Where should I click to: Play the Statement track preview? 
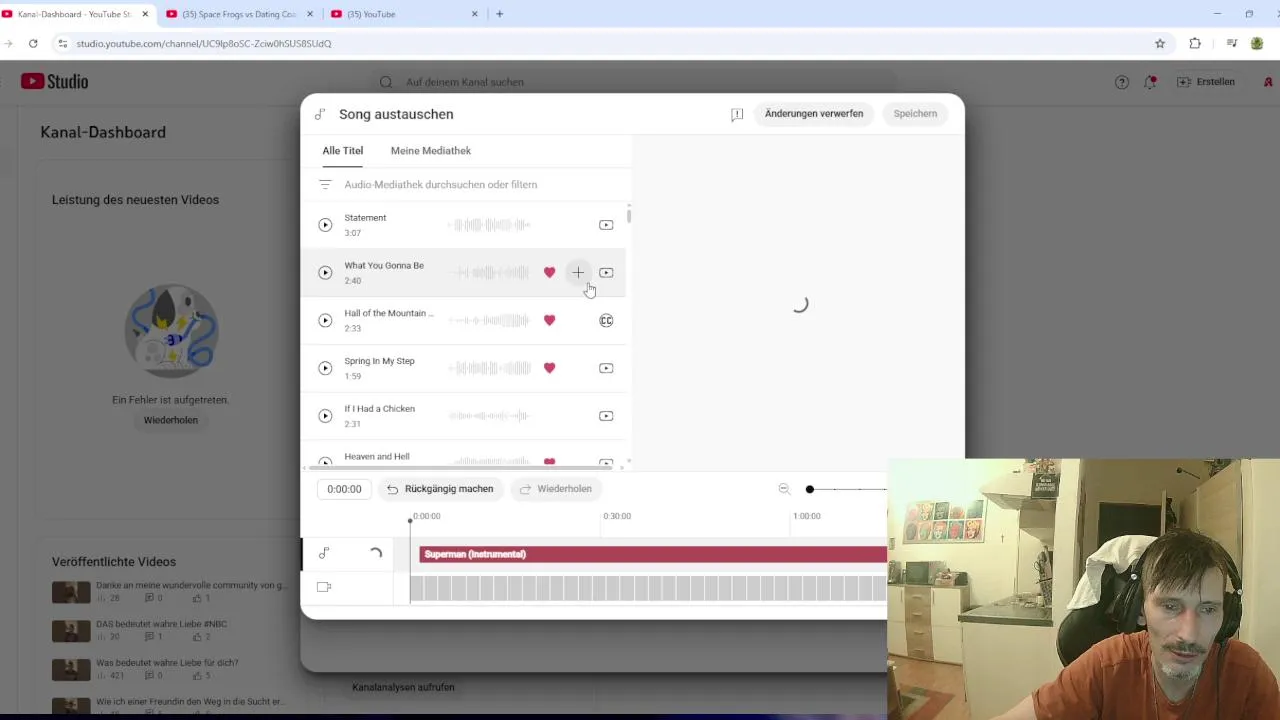pyautogui.click(x=325, y=225)
